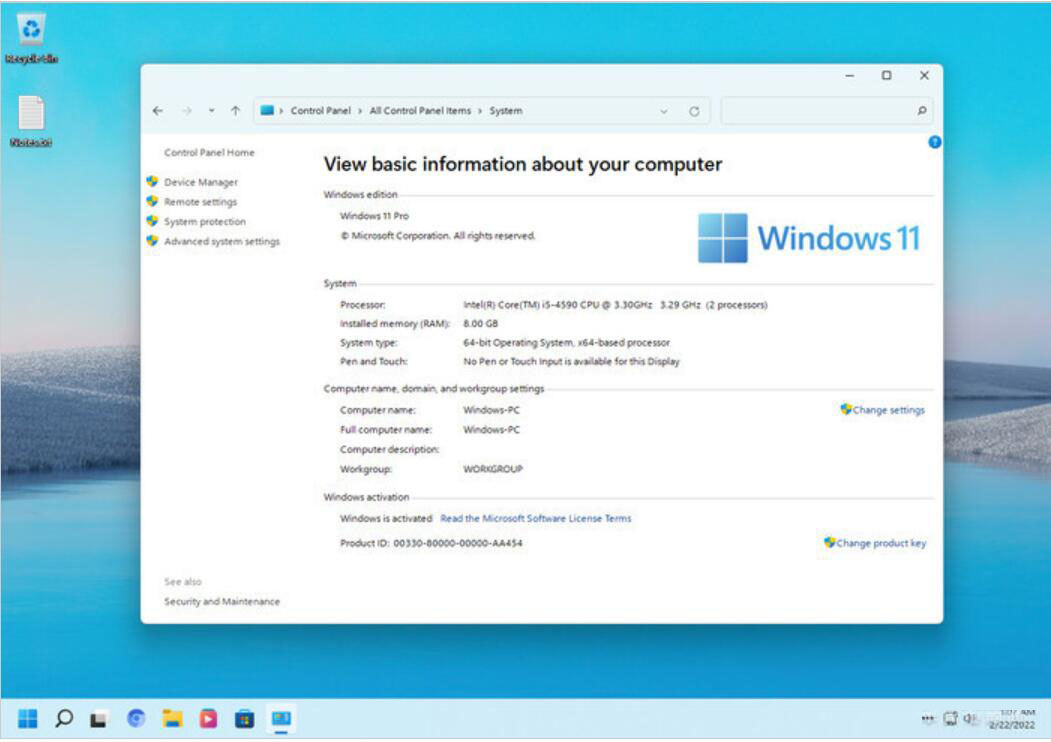1051x742 pixels.
Task: Go back using the back arrow
Action: 158,111
